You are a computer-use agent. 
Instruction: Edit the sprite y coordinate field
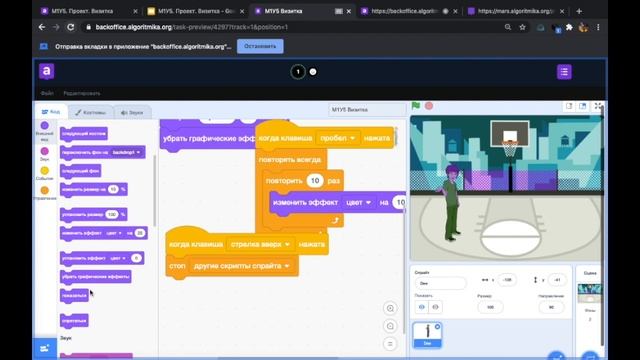click(x=557, y=280)
